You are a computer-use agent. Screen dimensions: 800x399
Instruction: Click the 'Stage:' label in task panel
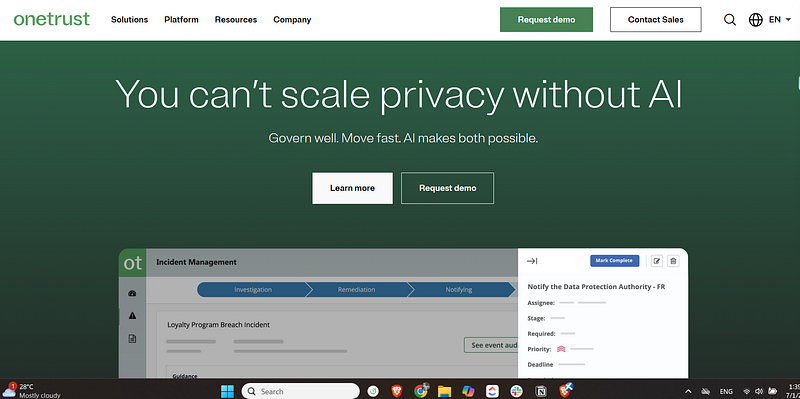536,318
